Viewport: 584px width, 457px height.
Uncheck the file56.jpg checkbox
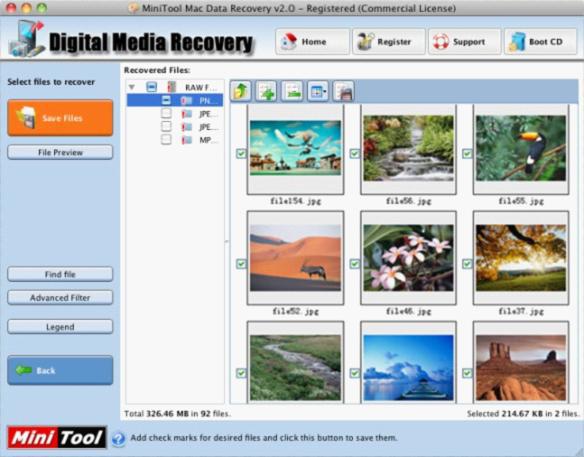point(355,153)
